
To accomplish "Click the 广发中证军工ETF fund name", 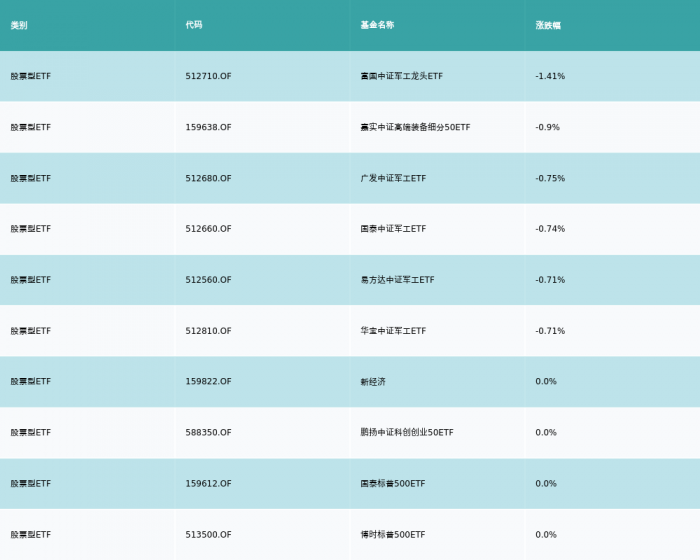I will (x=393, y=178).
